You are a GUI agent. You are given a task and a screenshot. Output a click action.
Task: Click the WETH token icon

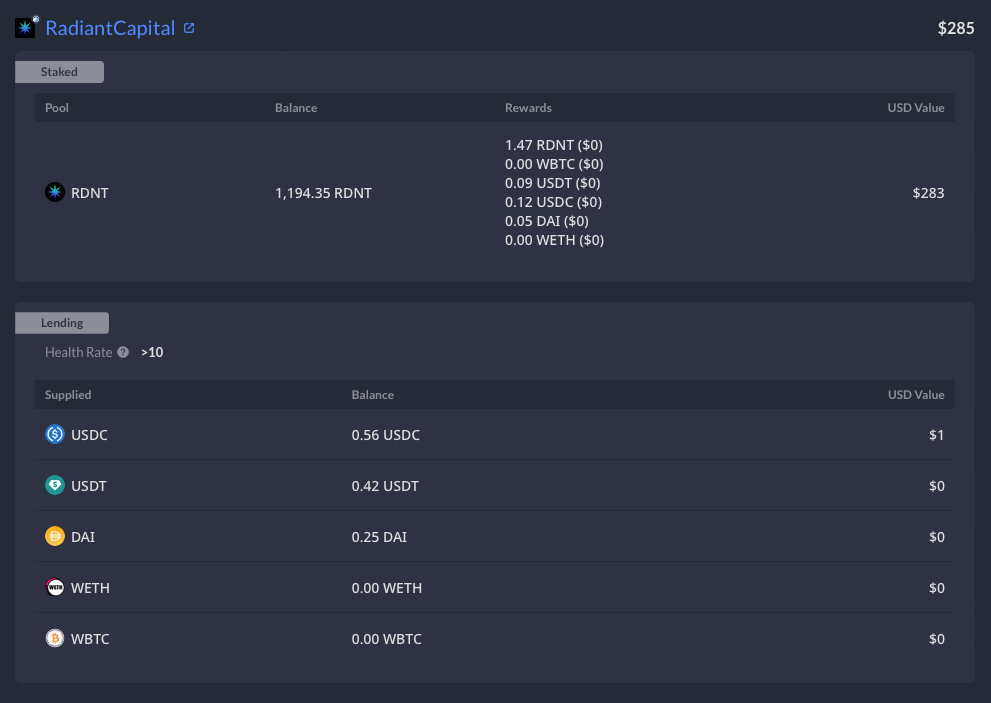55,587
